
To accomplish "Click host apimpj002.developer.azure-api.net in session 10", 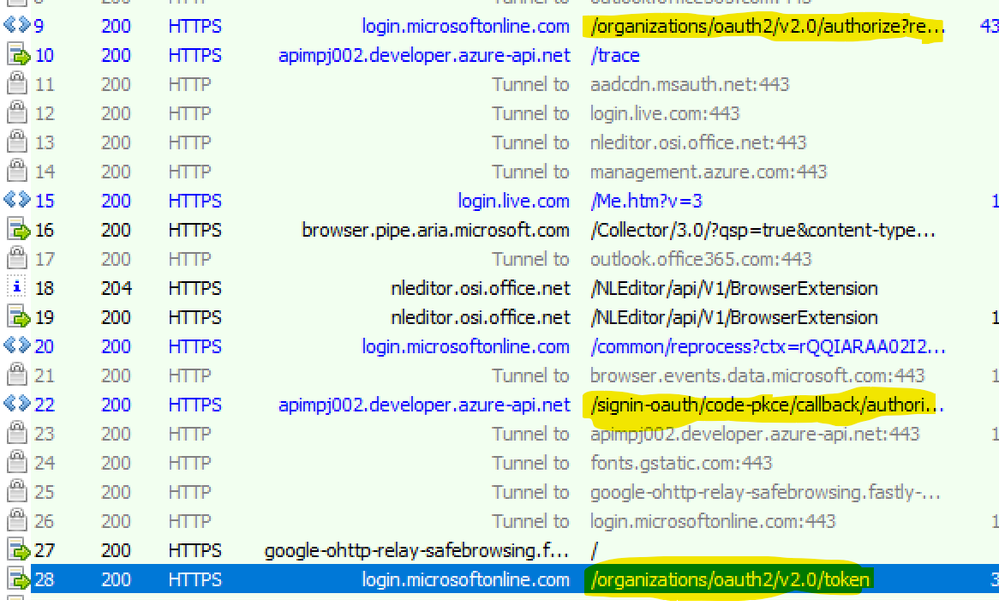I will (424, 55).
